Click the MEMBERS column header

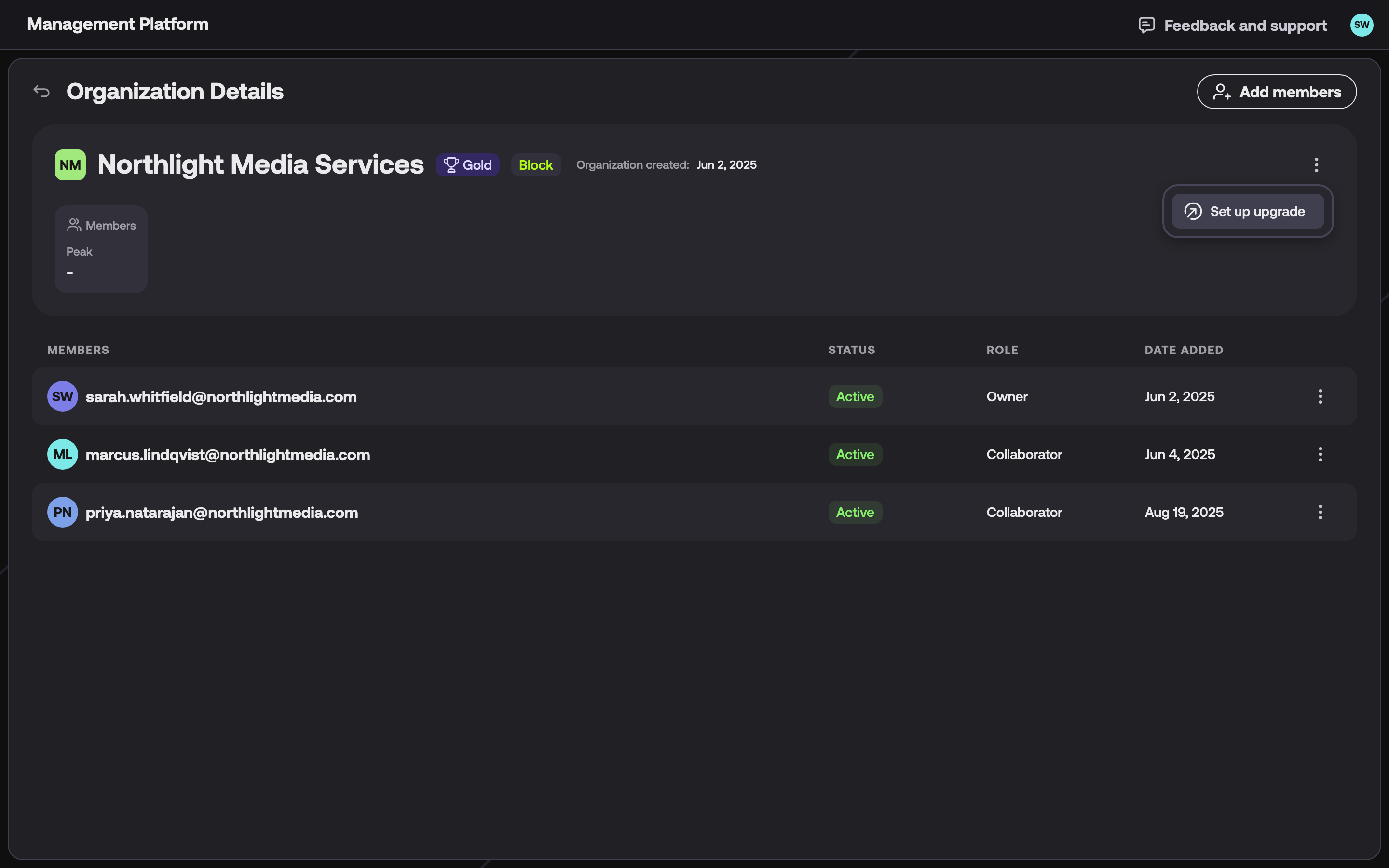78,350
